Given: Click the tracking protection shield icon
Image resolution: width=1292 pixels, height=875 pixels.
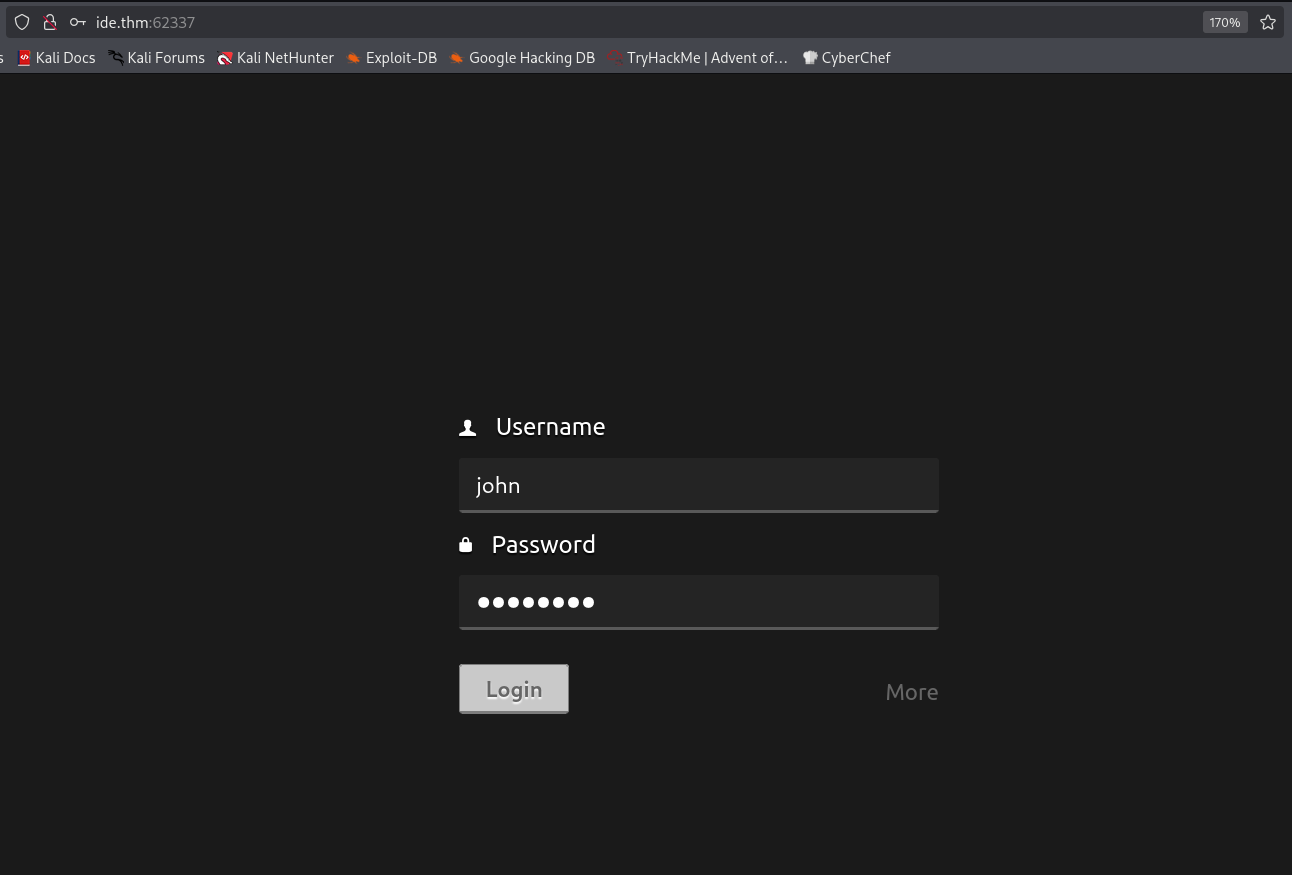Looking at the screenshot, I should click(x=22, y=21).
